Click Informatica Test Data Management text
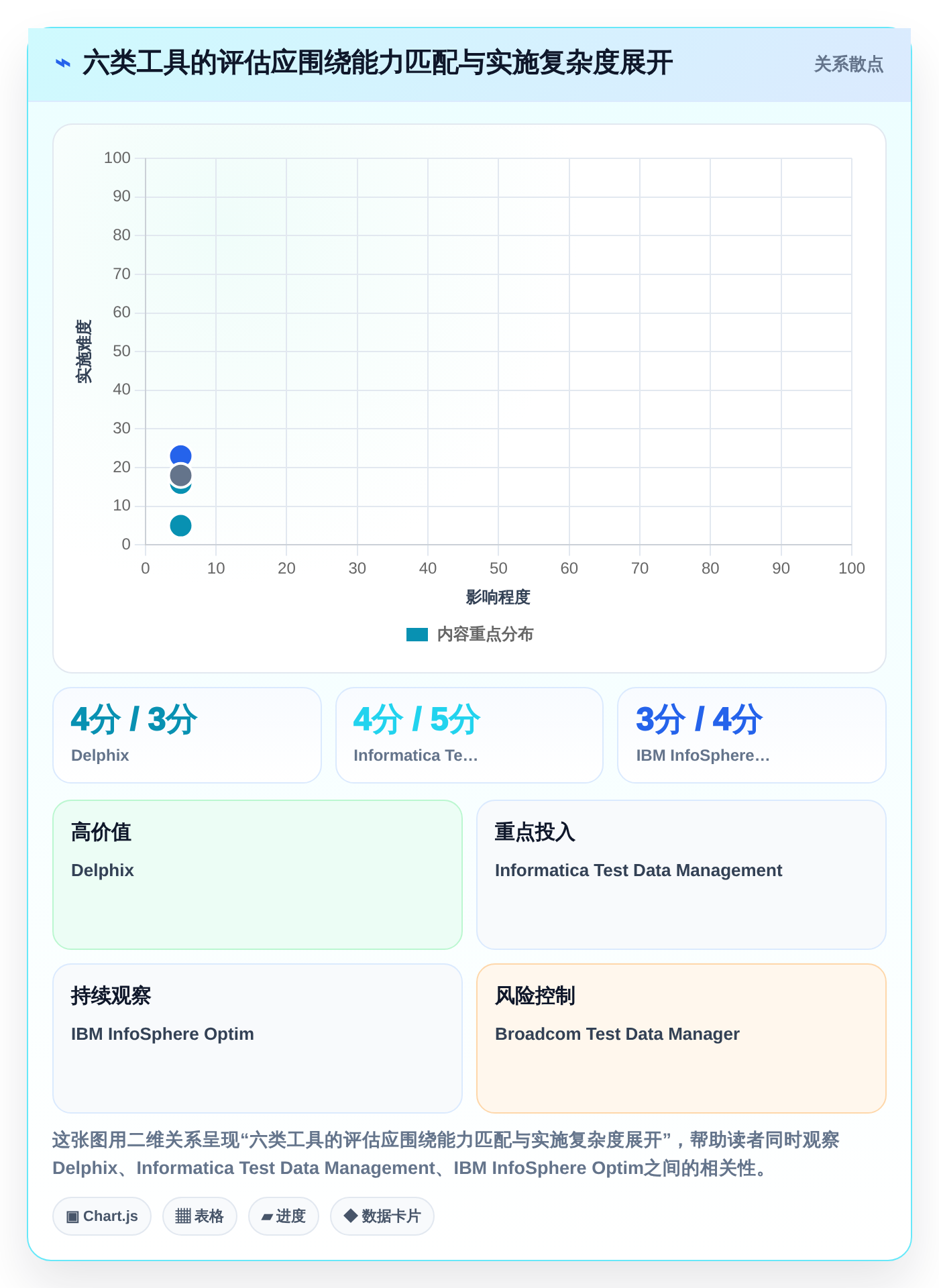The height and width of the screenshot is (1288, 939). pyautogui.click(x=639, y=870)
